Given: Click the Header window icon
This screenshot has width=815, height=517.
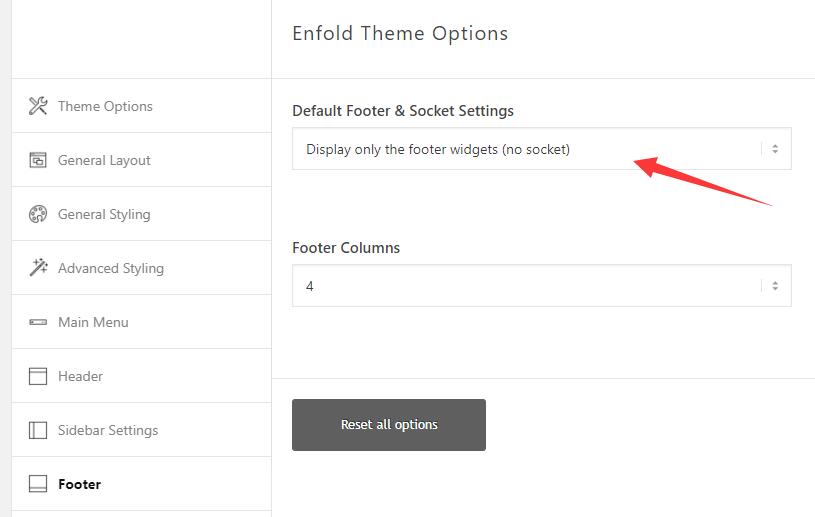Looking at the screenshot, I should [38, 376].
